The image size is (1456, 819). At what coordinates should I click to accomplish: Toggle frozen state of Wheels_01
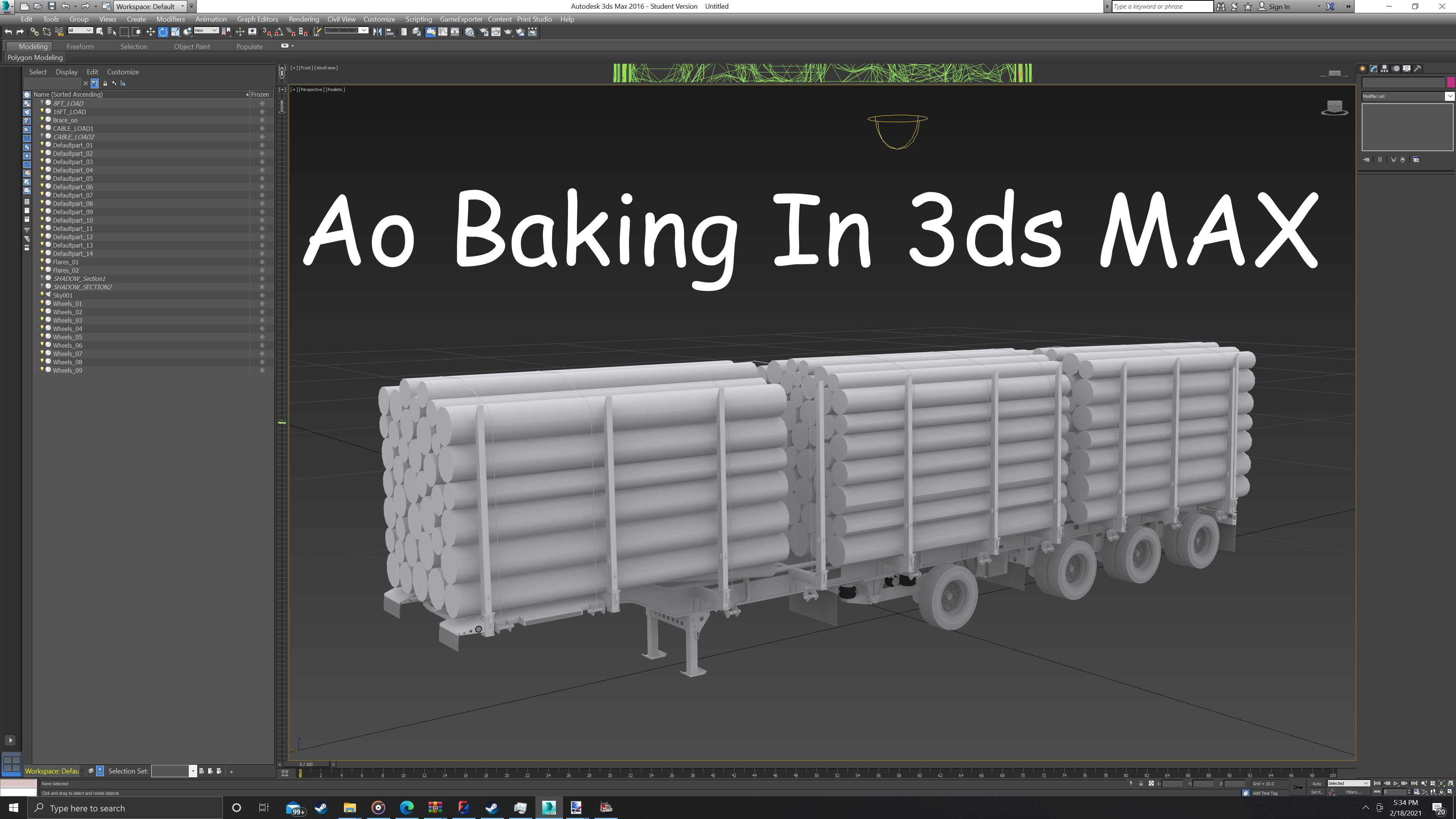tap(262, 303)
